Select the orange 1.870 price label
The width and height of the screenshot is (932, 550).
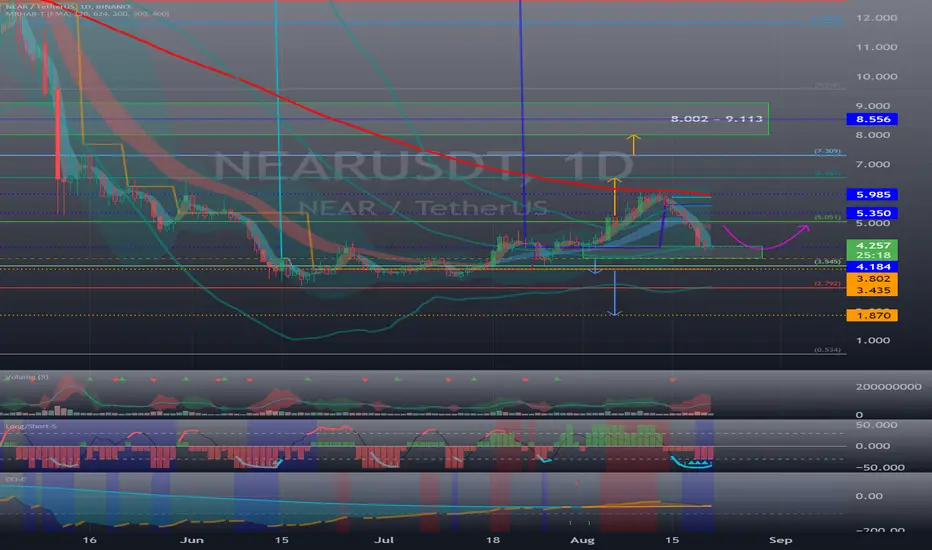872,315
